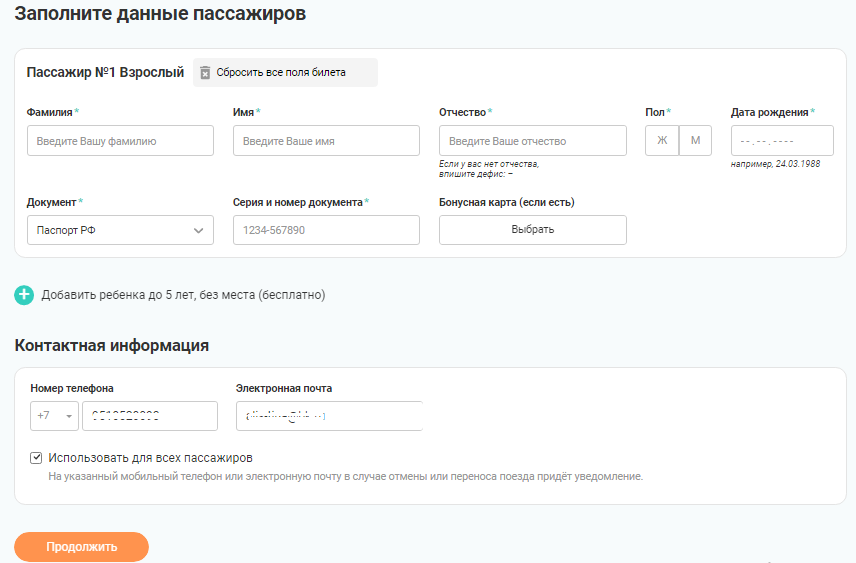The width and height of the screenshot is (856, 563).
Task: Click Выбрать for bonus card
Action: click(532, 230)
